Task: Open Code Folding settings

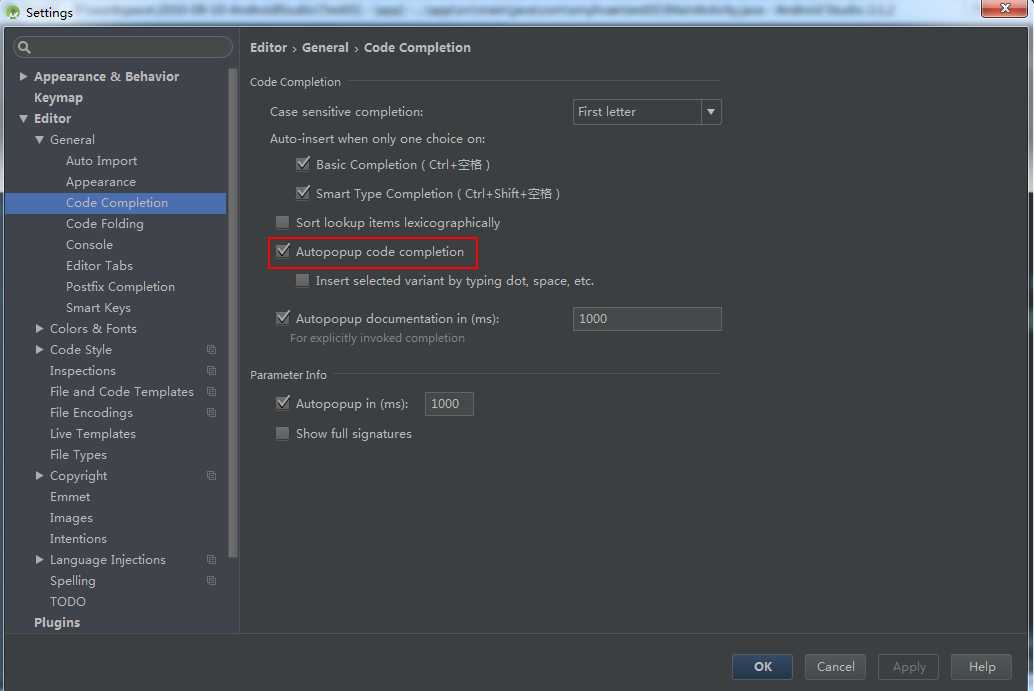Action: point(104,224)
